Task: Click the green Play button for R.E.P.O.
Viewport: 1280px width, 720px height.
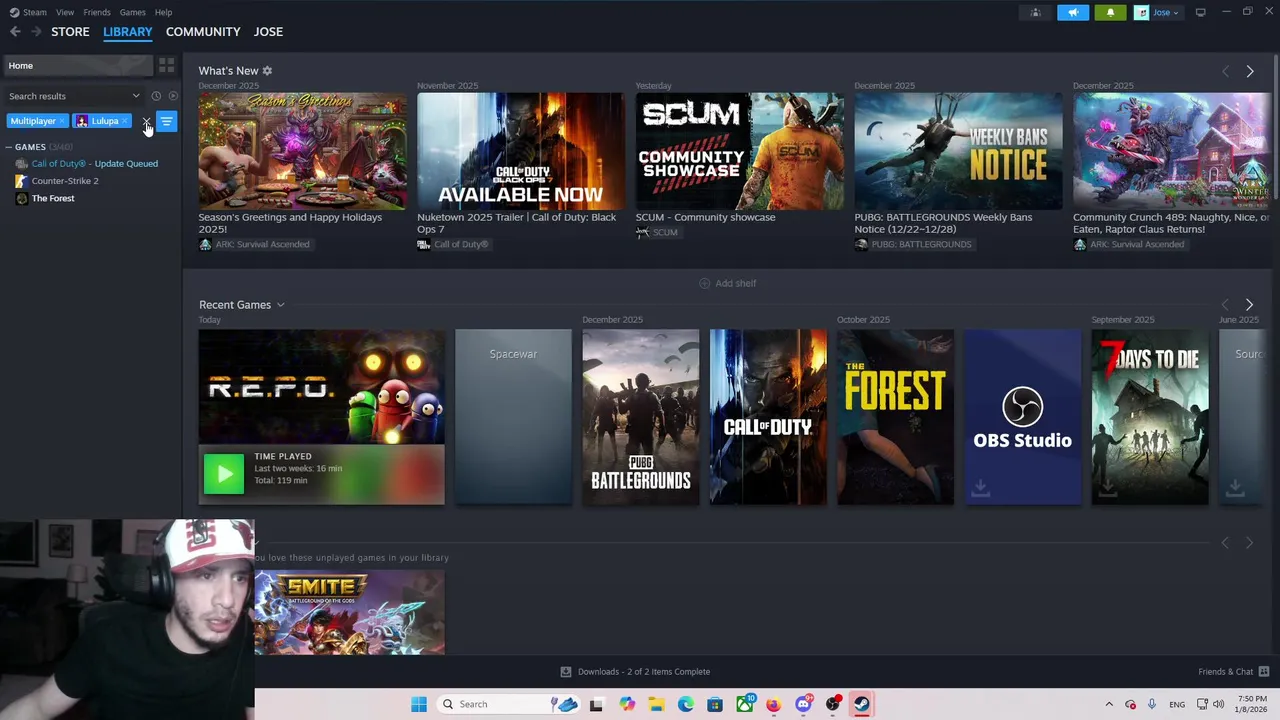Action: (223, 474)
